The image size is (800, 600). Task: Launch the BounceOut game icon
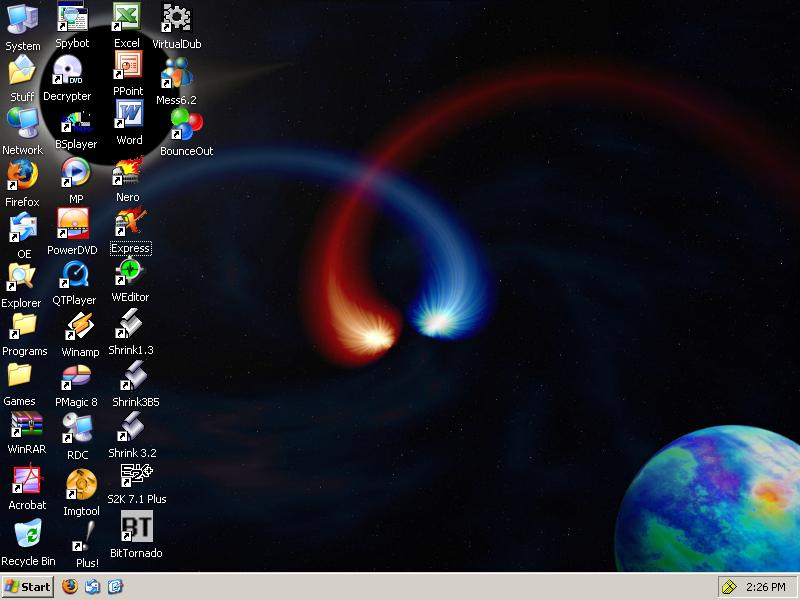click(187, 124)
